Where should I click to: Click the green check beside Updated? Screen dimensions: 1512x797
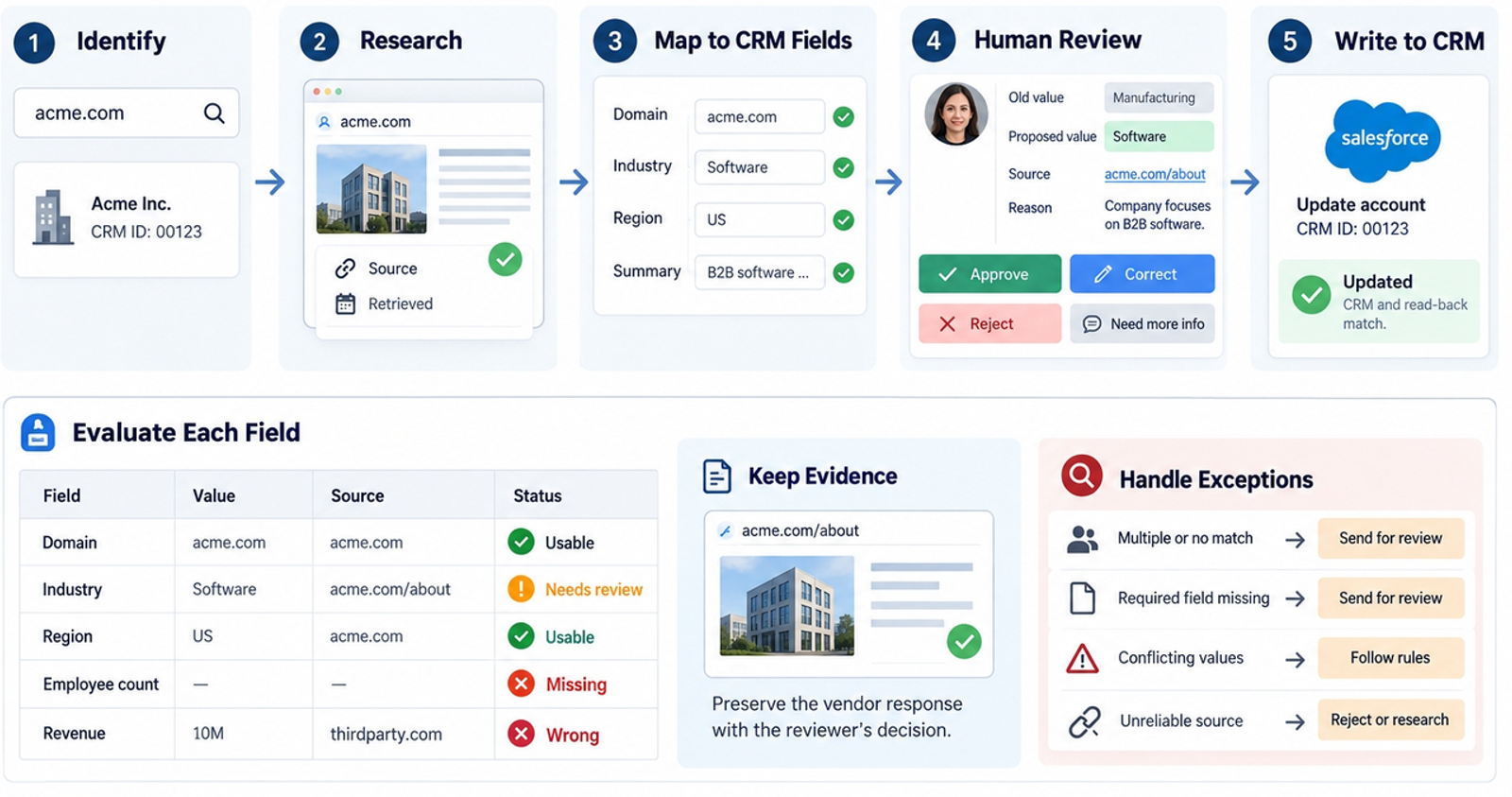click(x=1312, y=295)
